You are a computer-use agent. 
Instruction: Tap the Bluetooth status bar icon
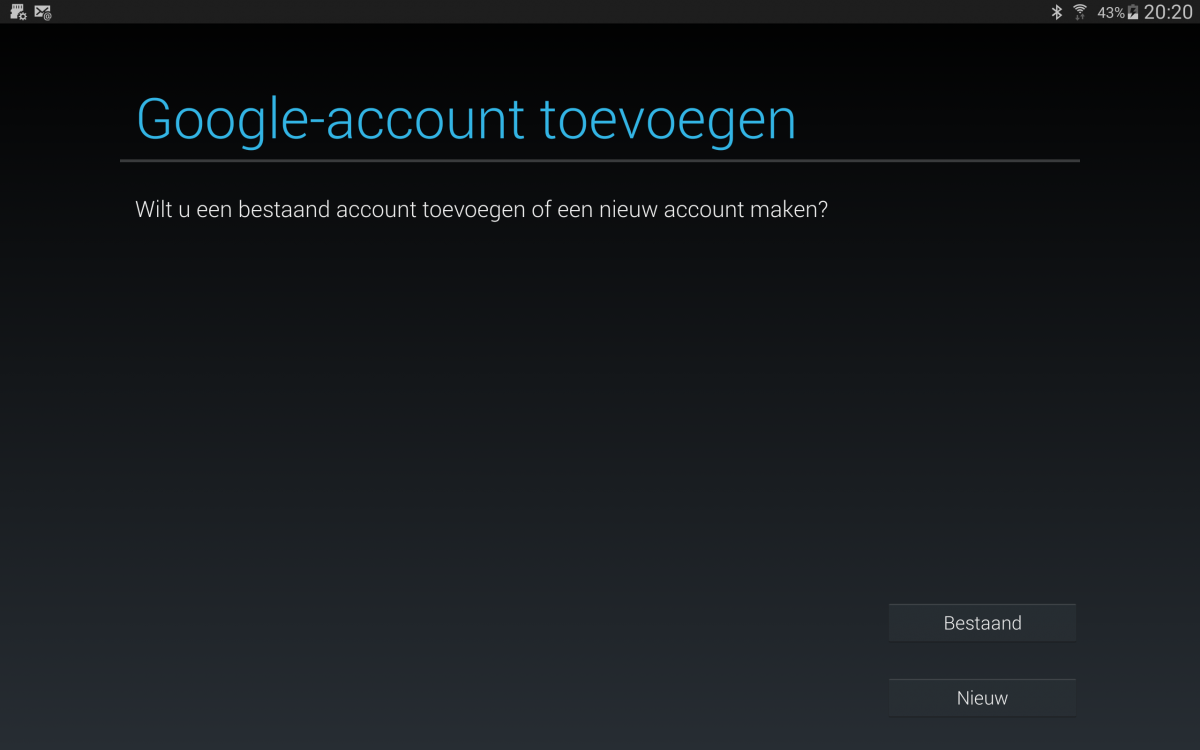[1056, 12]
